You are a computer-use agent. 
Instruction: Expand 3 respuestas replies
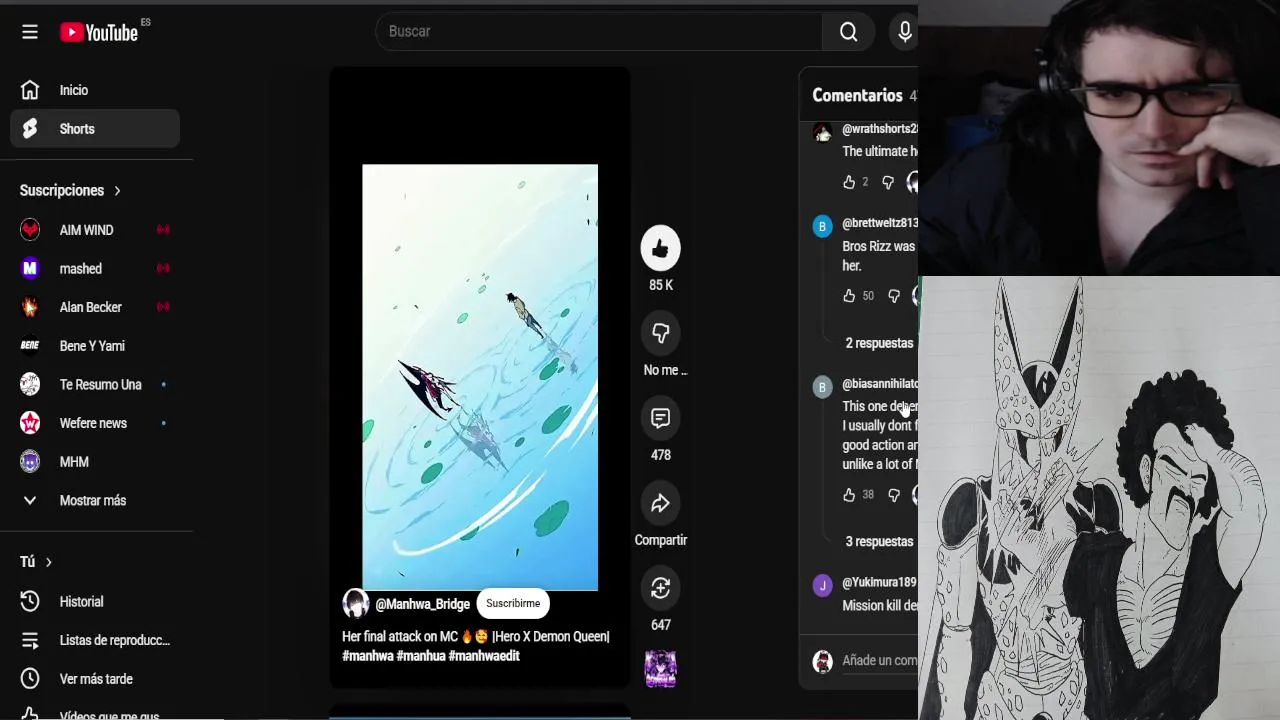(x=879, y=541)
